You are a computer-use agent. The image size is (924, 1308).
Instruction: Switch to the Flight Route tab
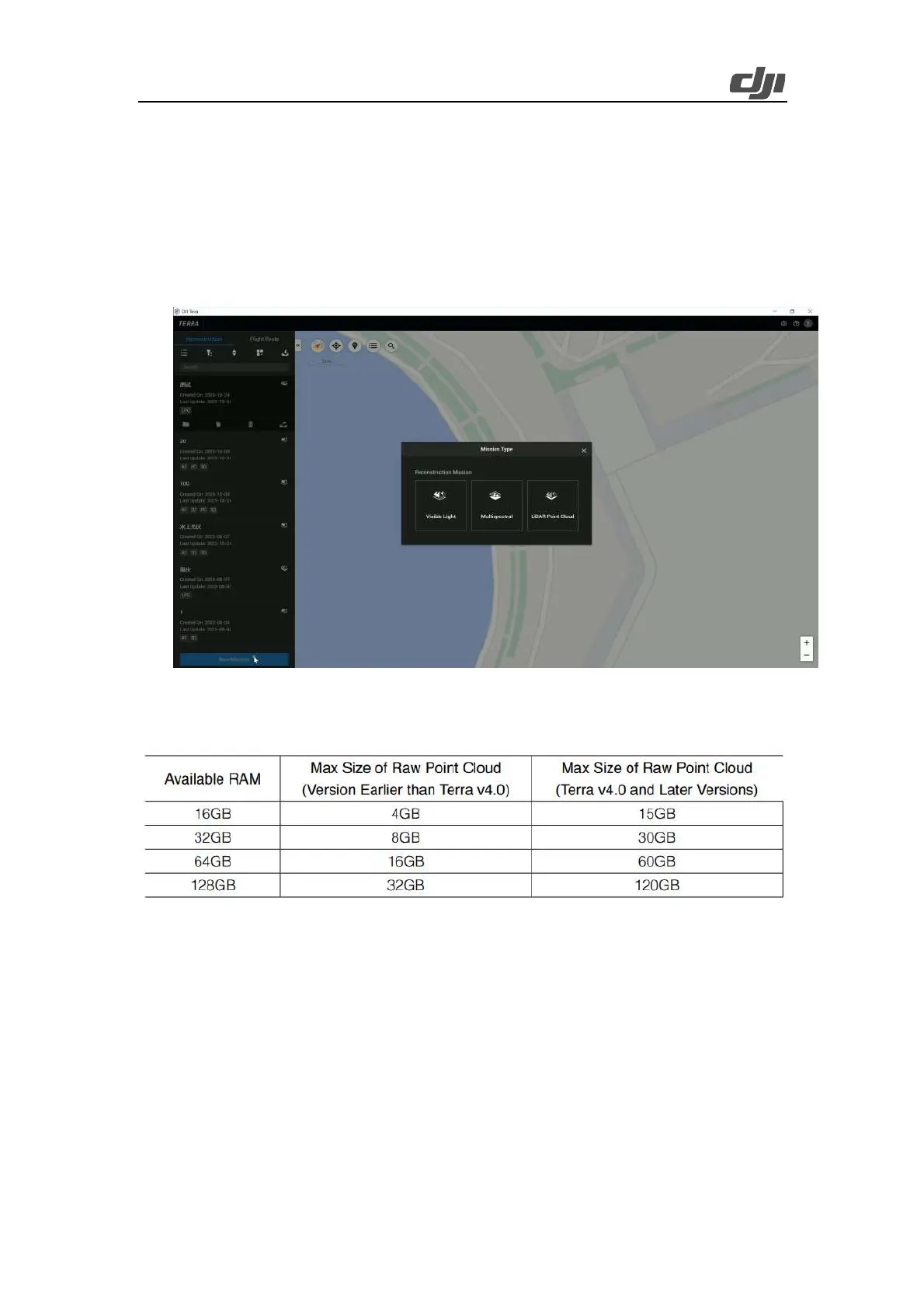tap(264, 339)
